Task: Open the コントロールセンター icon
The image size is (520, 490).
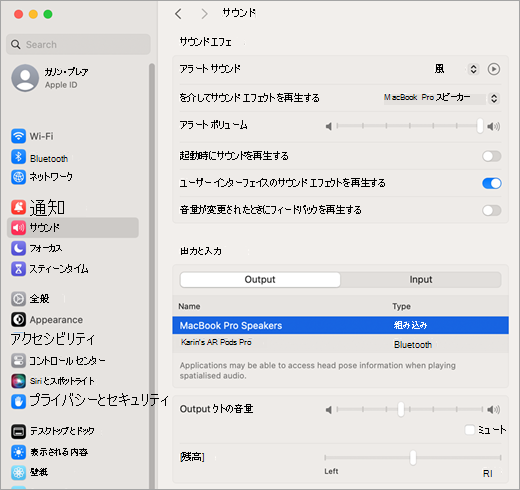Action: pyautogui.click(x=18, y=360)
